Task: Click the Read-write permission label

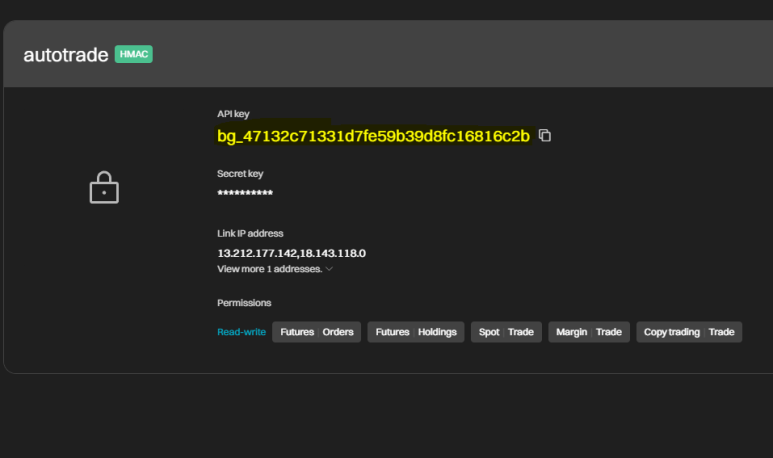Action: (x=242, y=332)
